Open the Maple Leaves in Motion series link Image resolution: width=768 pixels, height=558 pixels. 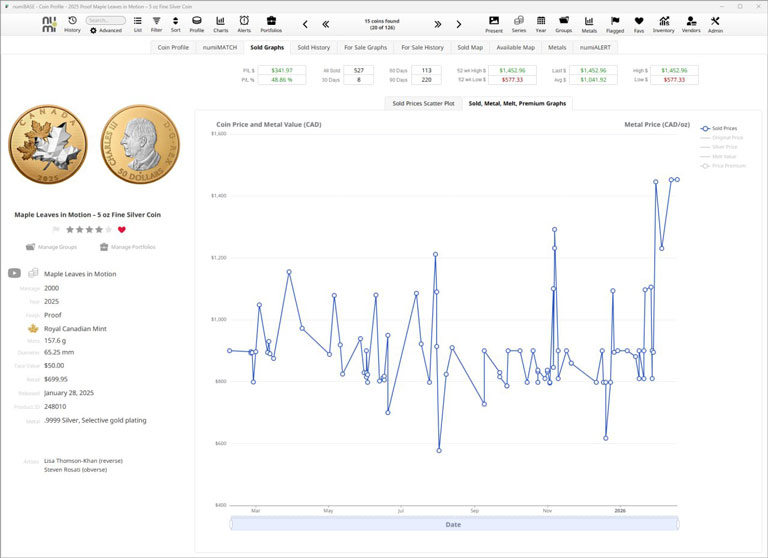point(80,274)
